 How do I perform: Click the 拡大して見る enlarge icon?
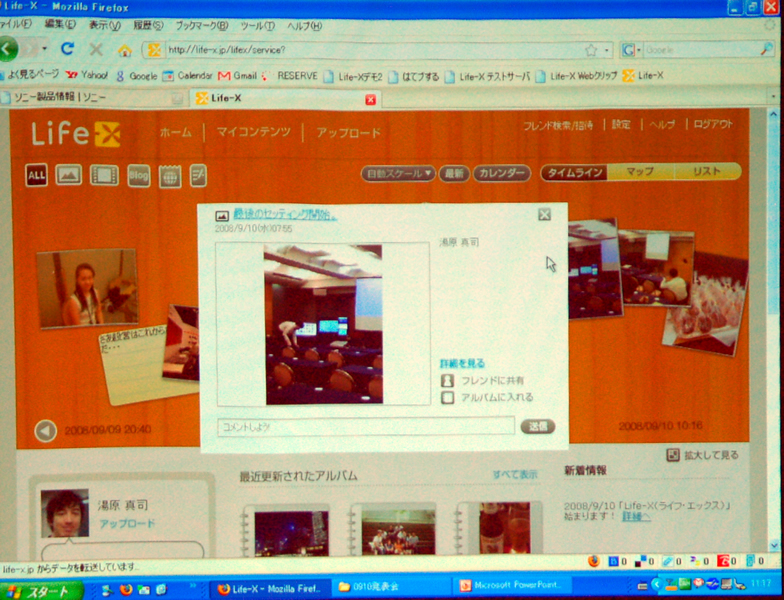[x=673, y=455]
